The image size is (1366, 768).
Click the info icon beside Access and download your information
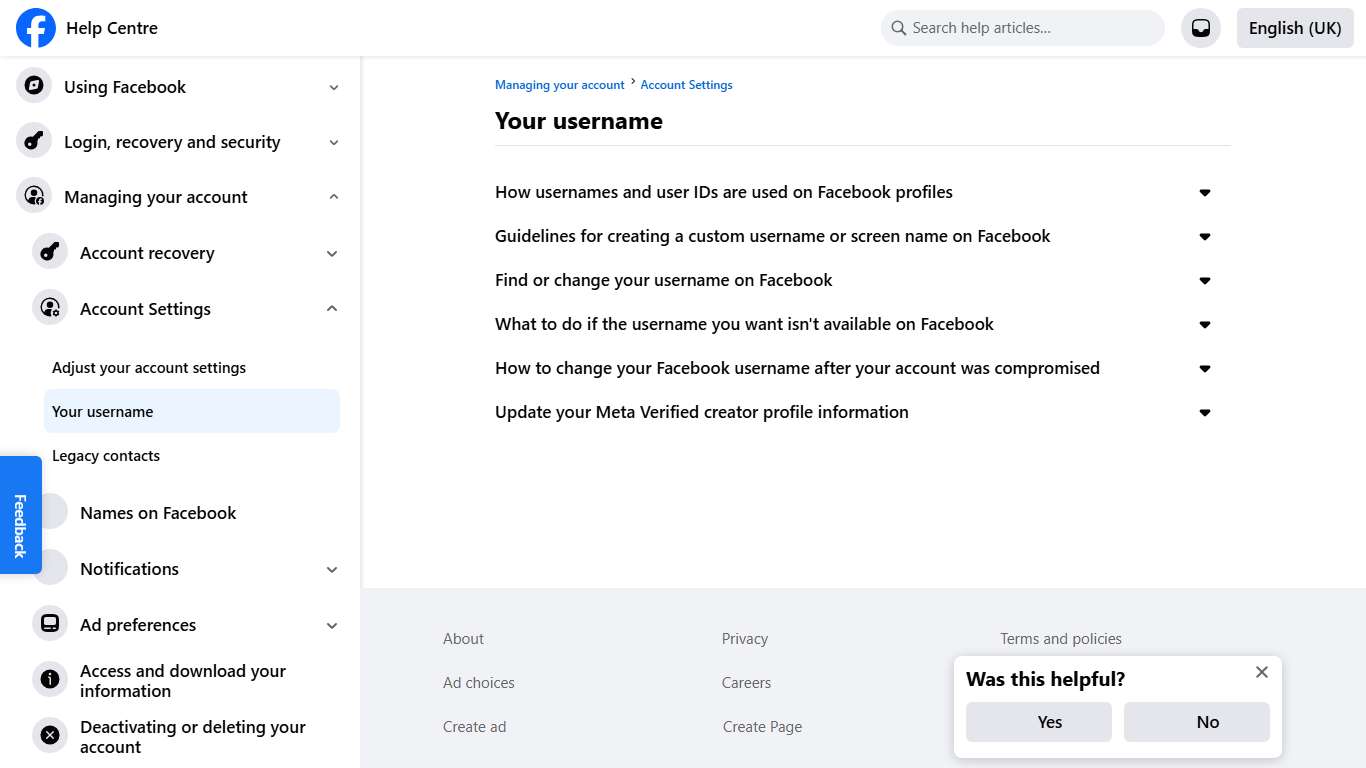point(50,679)
